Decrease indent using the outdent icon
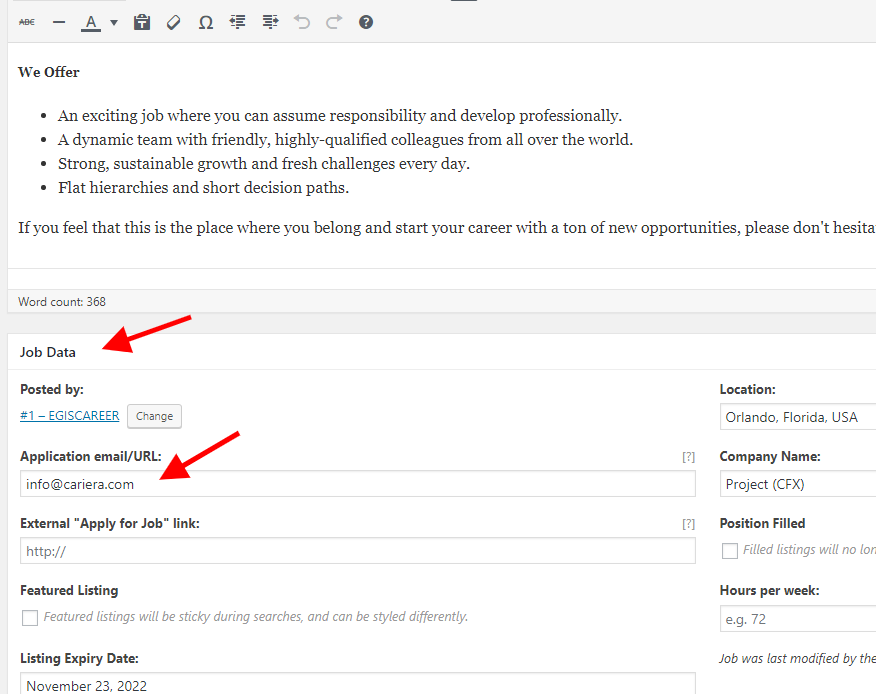Screen dimensions: 876x694 tap(237, 22)
